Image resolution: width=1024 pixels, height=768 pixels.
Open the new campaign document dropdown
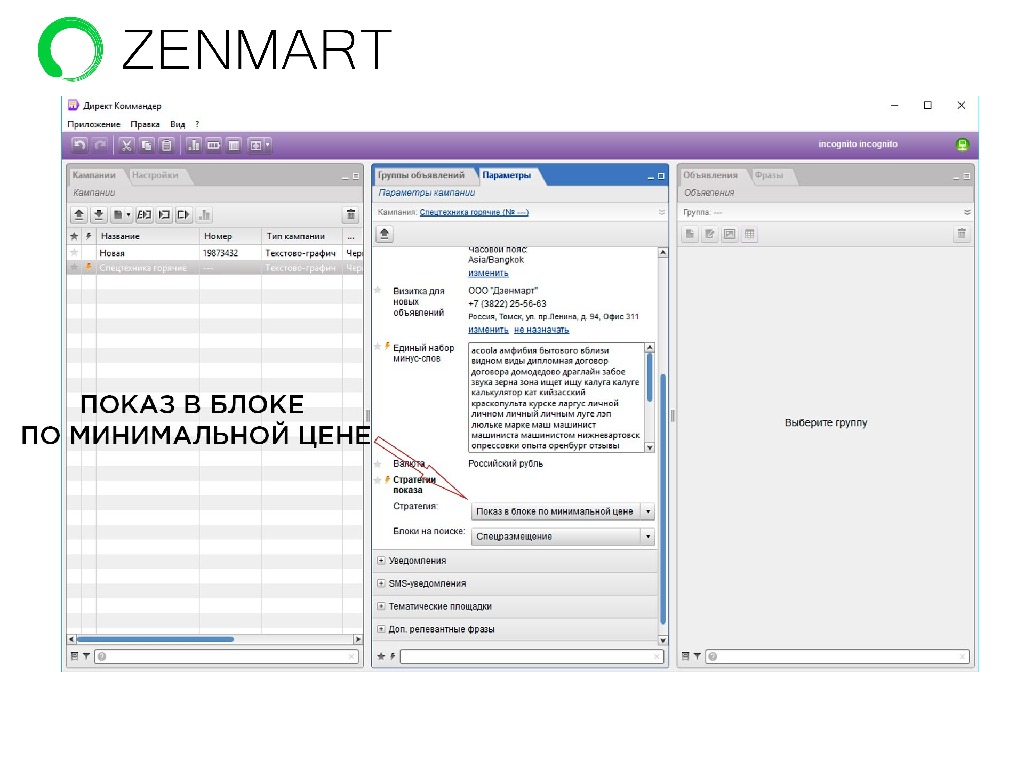point(121,215)
